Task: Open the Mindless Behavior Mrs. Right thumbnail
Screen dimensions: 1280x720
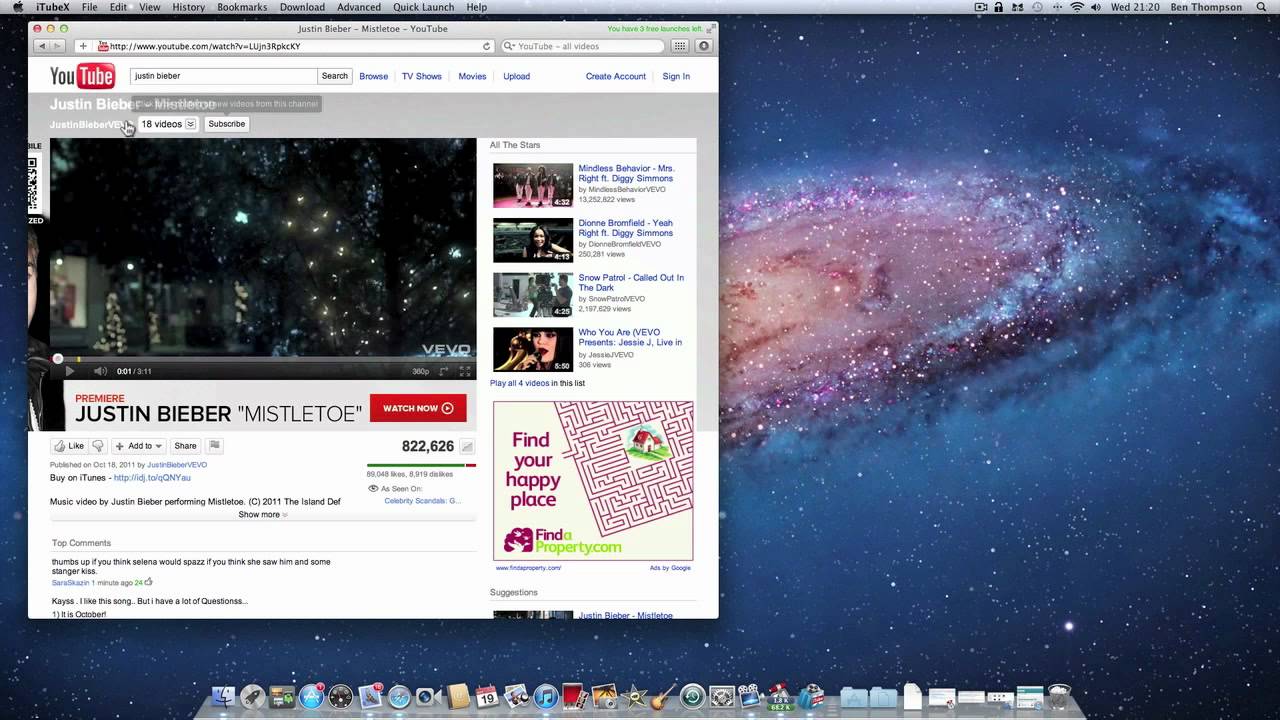Action: pos(533,185)
